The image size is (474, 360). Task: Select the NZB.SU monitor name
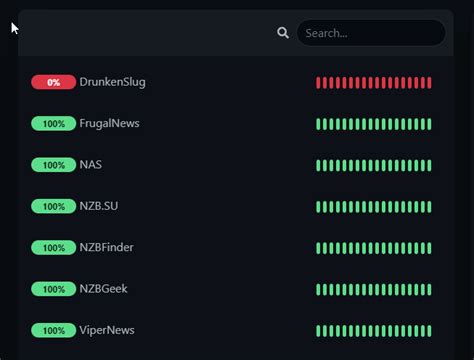click(99, 206)
